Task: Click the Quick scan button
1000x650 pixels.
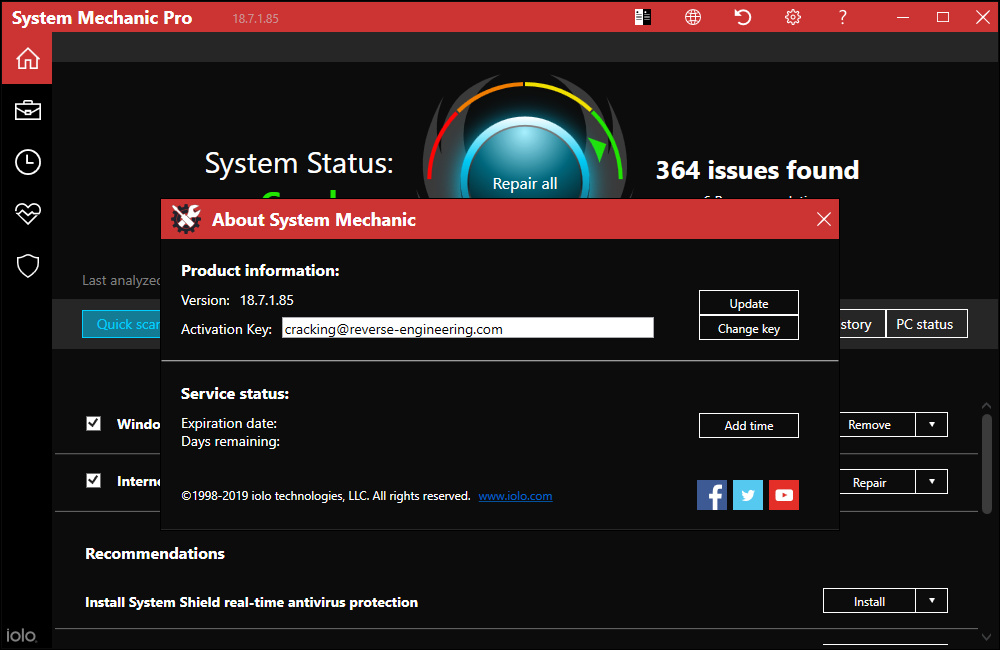Action: 122,324
